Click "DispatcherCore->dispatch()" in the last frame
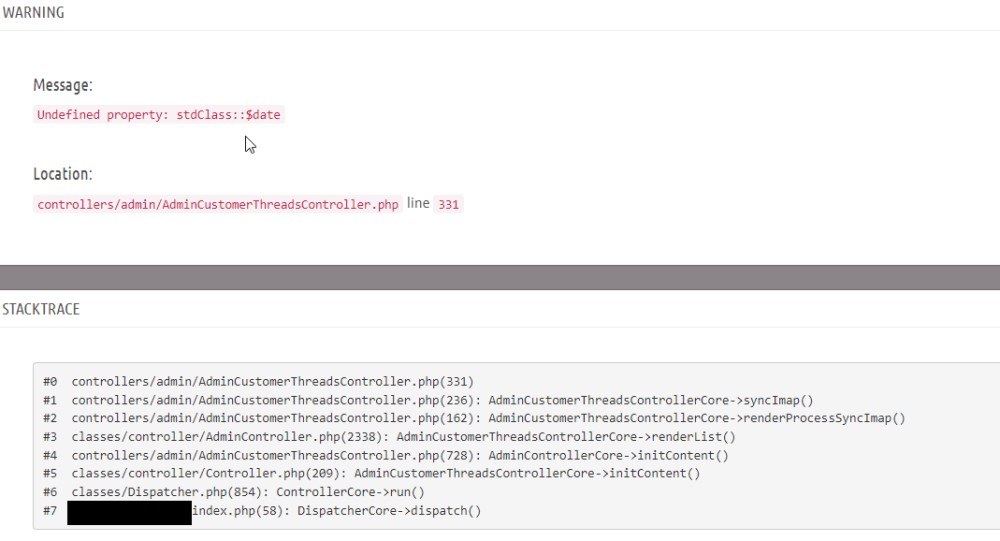The width and height of the screenshot is (1000, 541). point(389,511)
